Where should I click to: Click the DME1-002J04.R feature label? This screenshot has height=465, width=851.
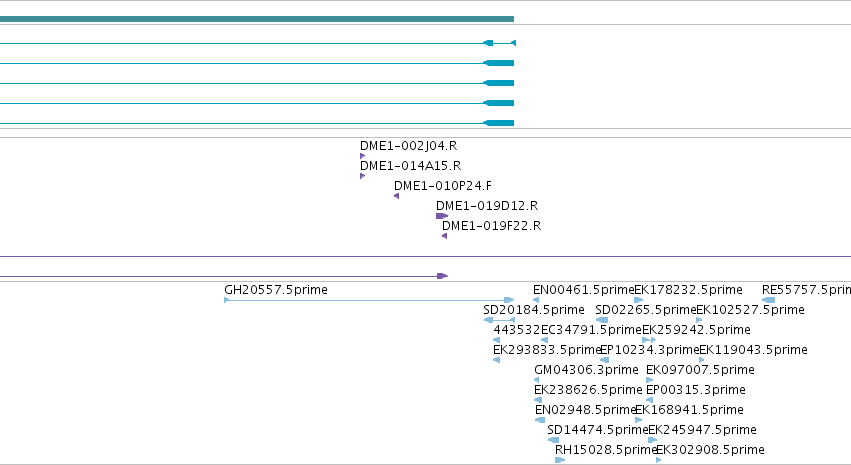(408, 146)
